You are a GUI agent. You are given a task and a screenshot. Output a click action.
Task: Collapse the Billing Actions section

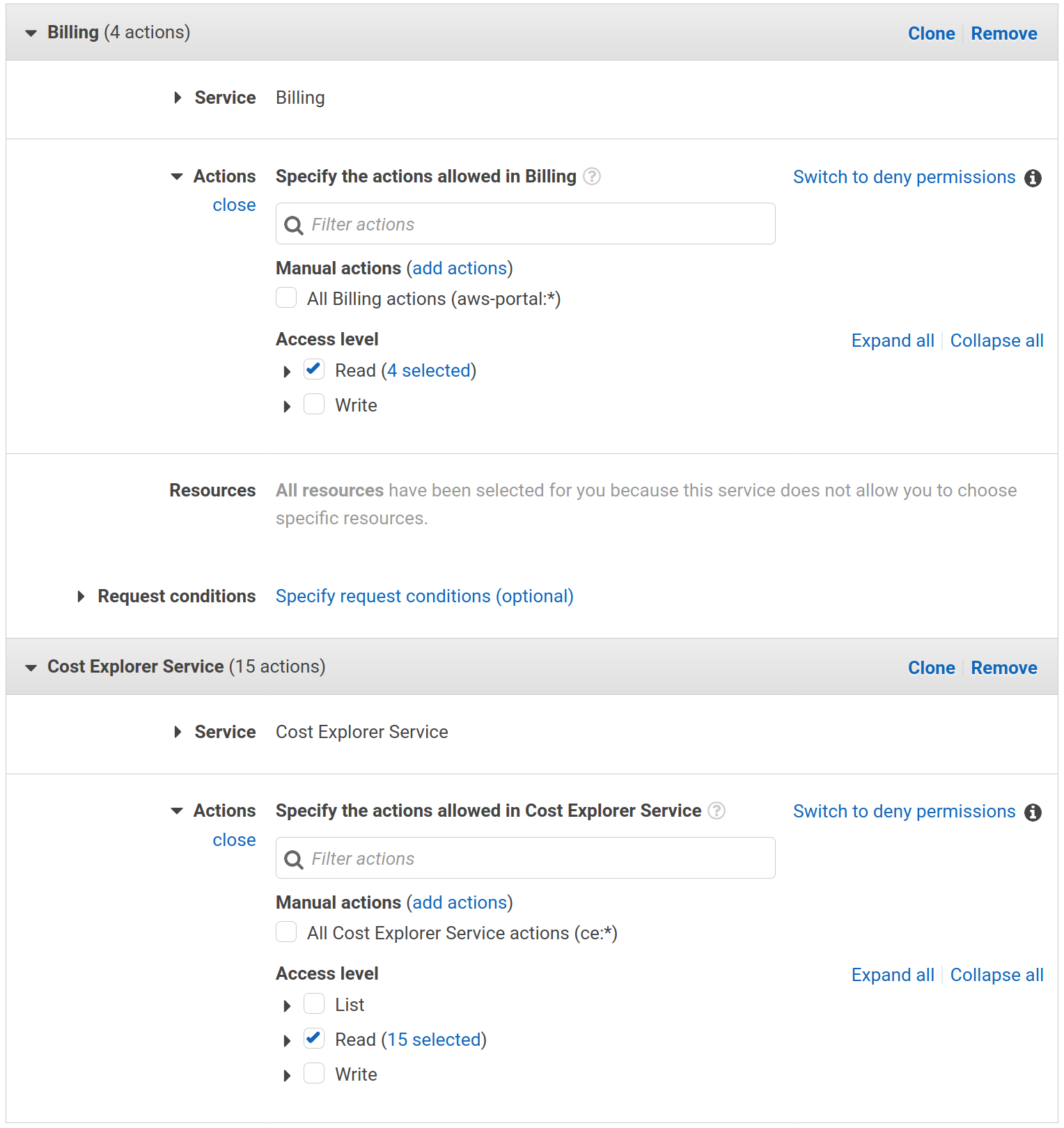tap(177, 177)
